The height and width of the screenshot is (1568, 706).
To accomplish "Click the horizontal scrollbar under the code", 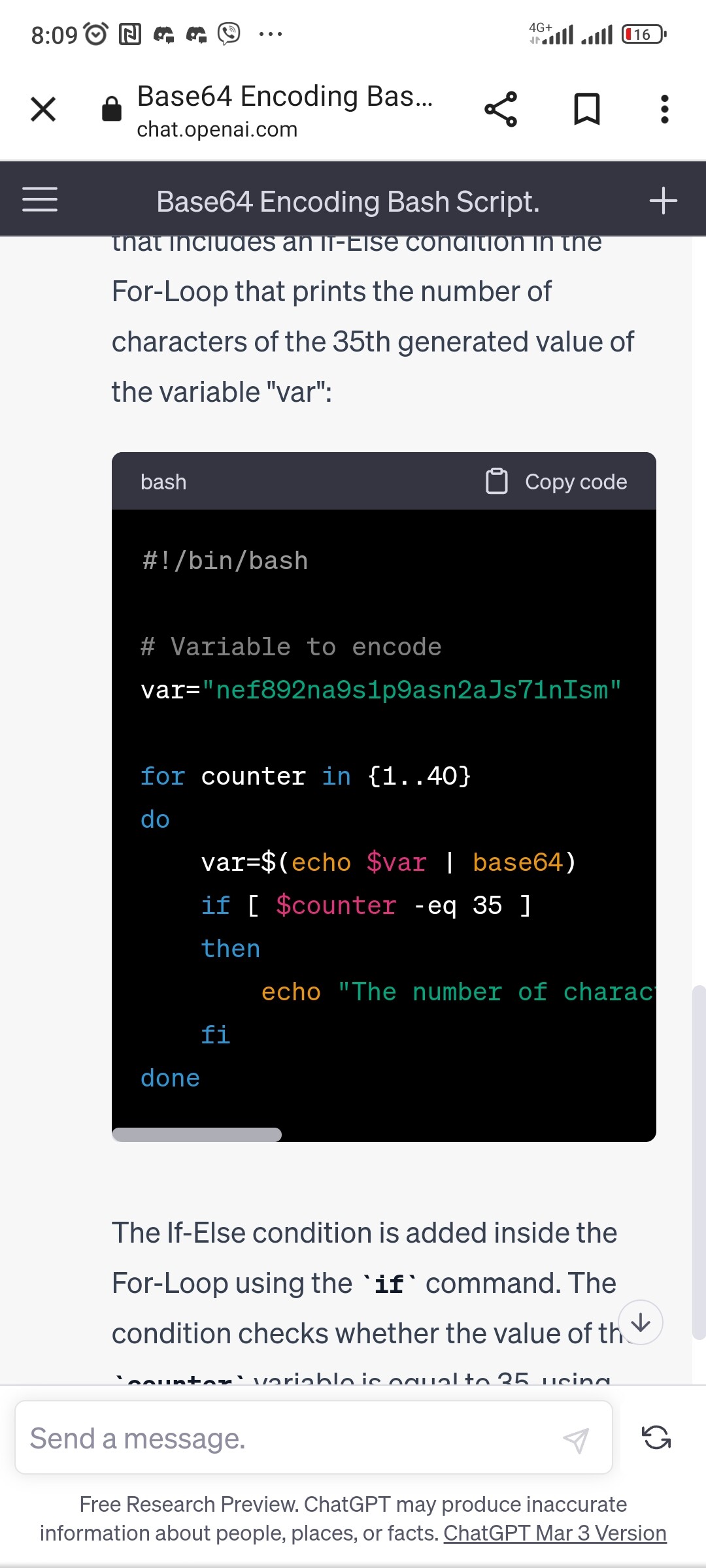I will 197,1135.
